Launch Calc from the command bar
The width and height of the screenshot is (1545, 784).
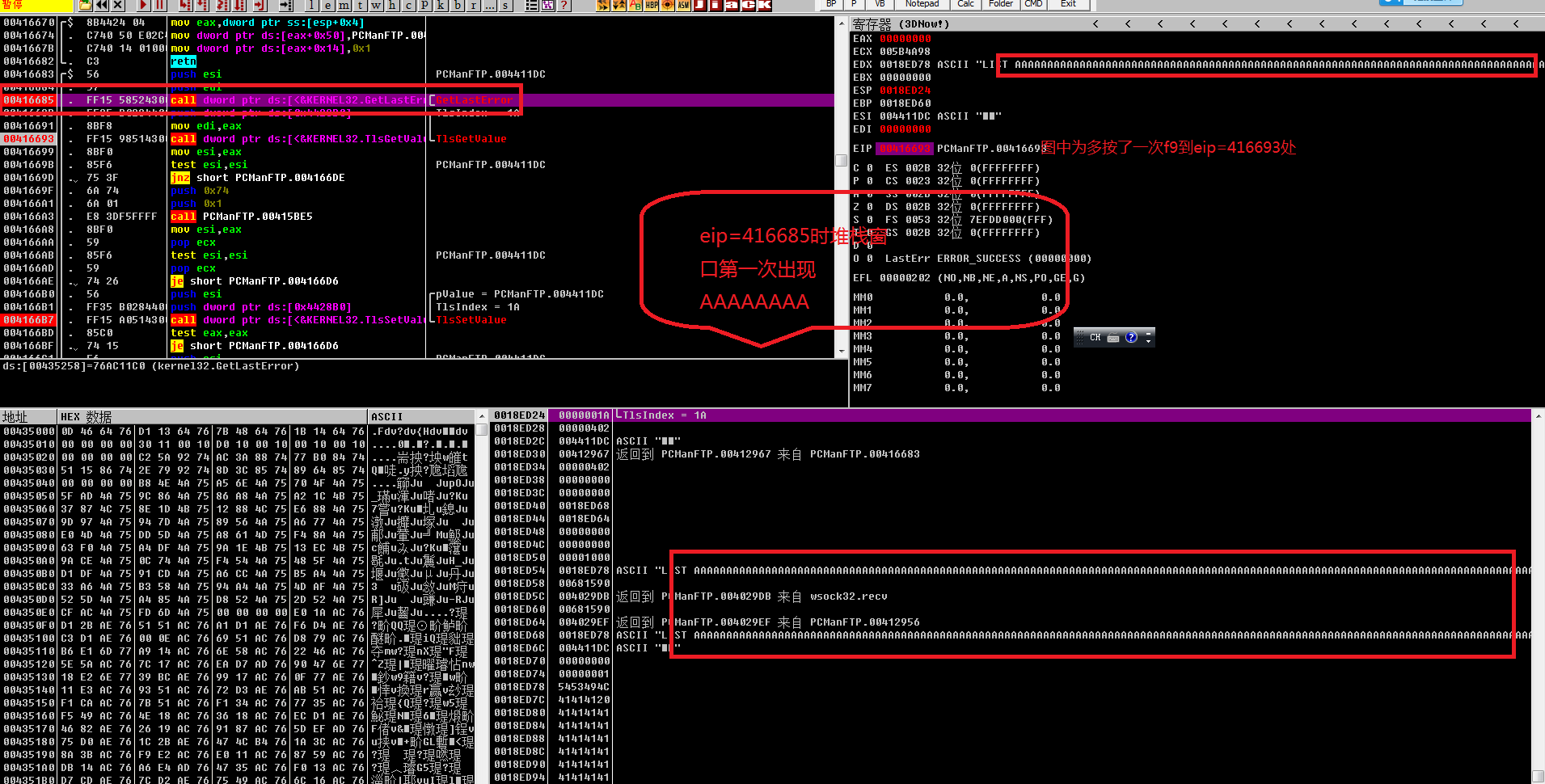pyautogui.click(x=965, y=4)
